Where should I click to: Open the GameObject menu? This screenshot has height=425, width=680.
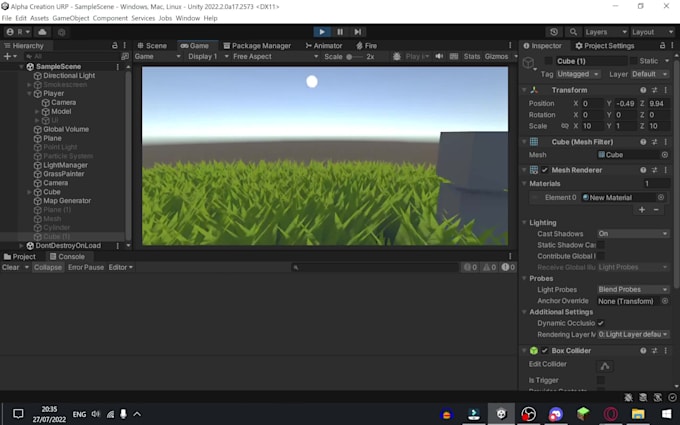(x=71, y=18)
